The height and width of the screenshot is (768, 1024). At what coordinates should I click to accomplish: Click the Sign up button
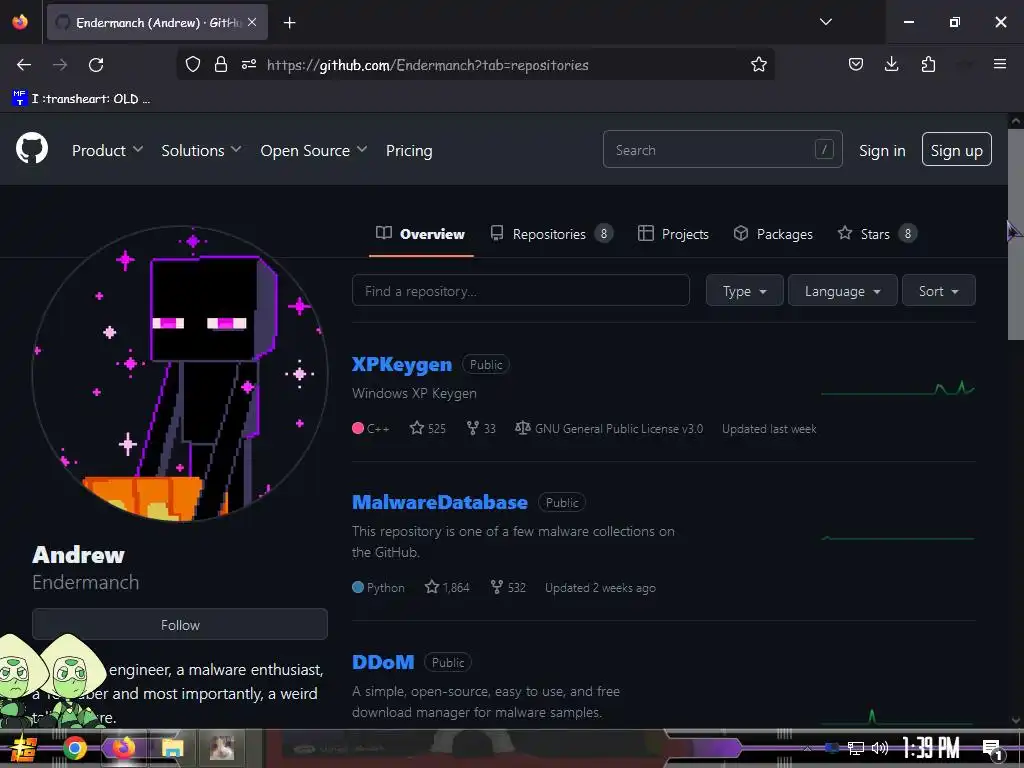point(956,150)
